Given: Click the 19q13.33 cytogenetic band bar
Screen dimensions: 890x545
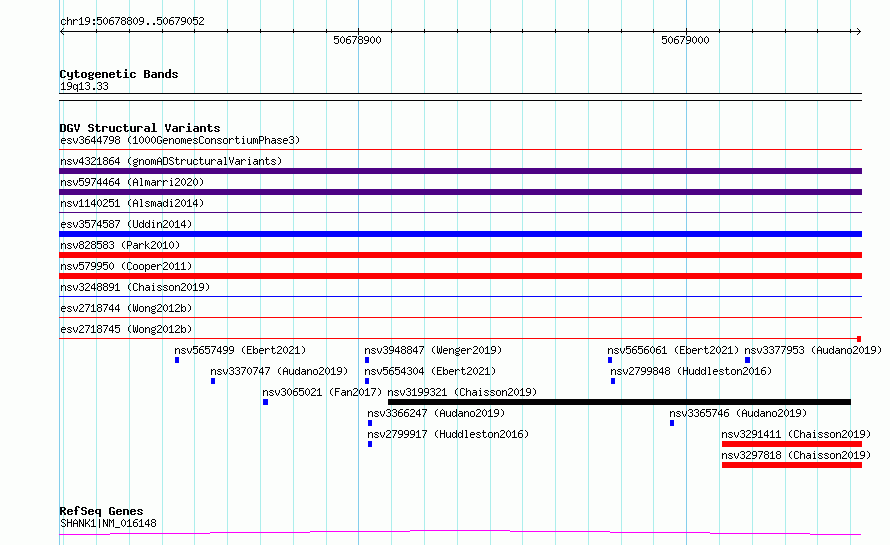Looking at the screenshot, I should click(460, 97).
